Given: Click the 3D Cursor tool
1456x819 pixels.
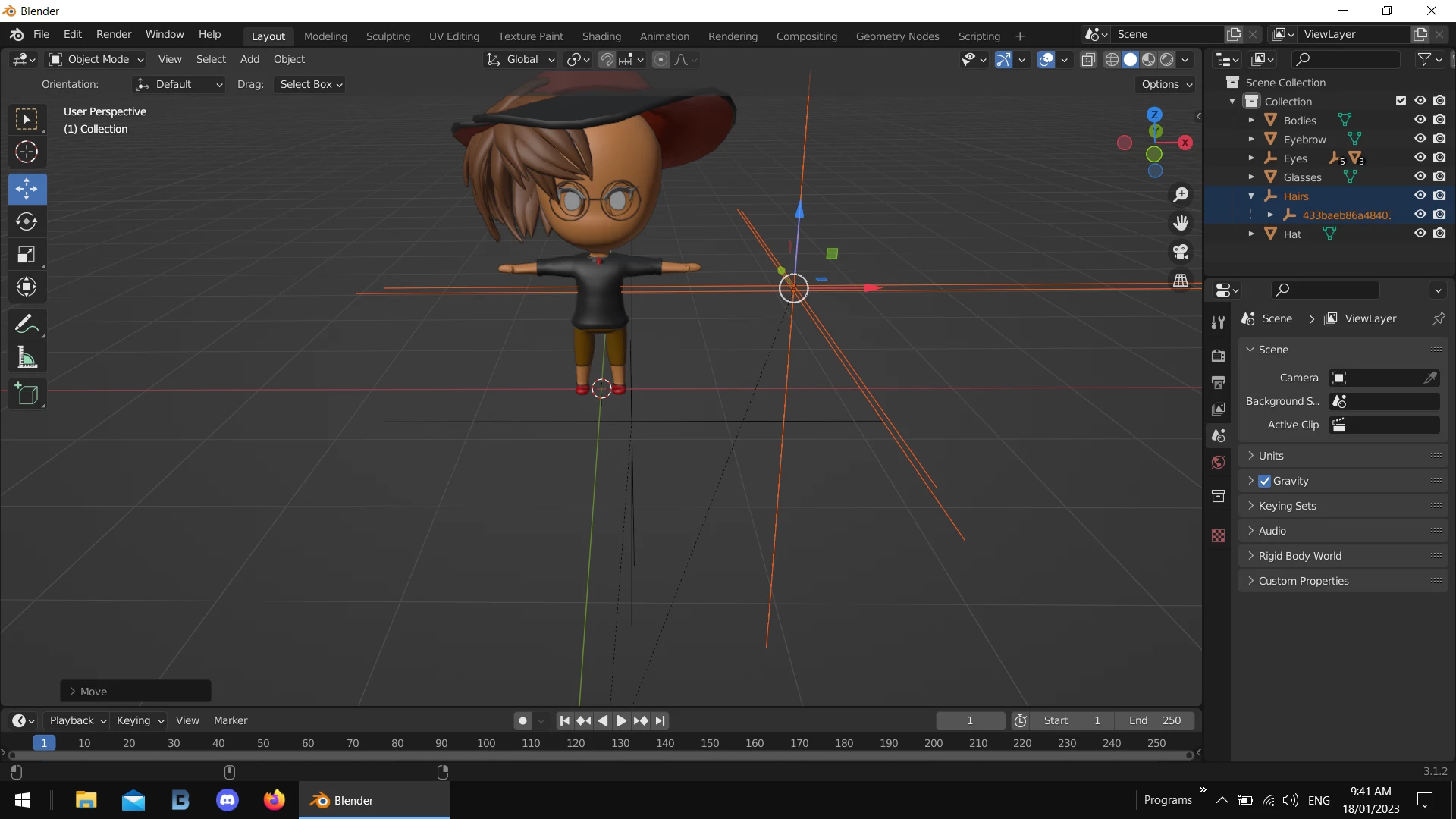Looking at the screenshot, I should coord(27,152).
